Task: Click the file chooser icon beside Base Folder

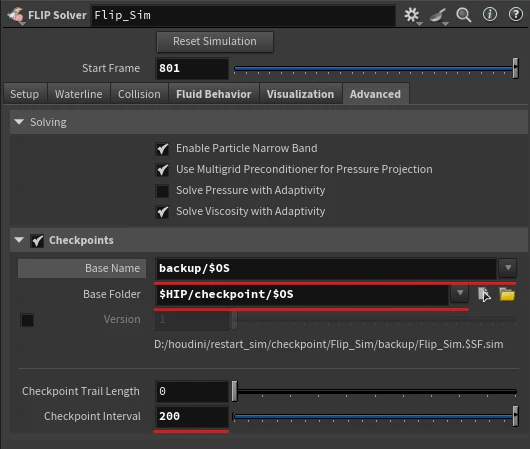Action: pos(484,294)
